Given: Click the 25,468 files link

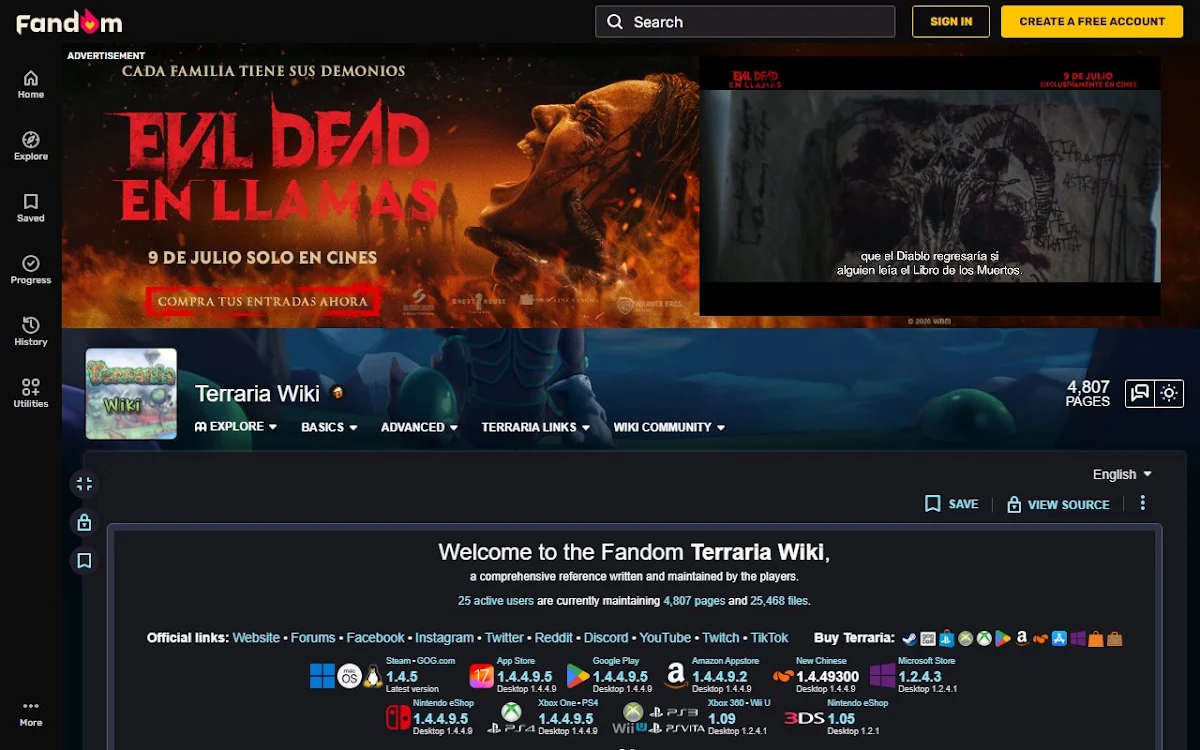Looking at the screenshot, I should coord(779,601).
